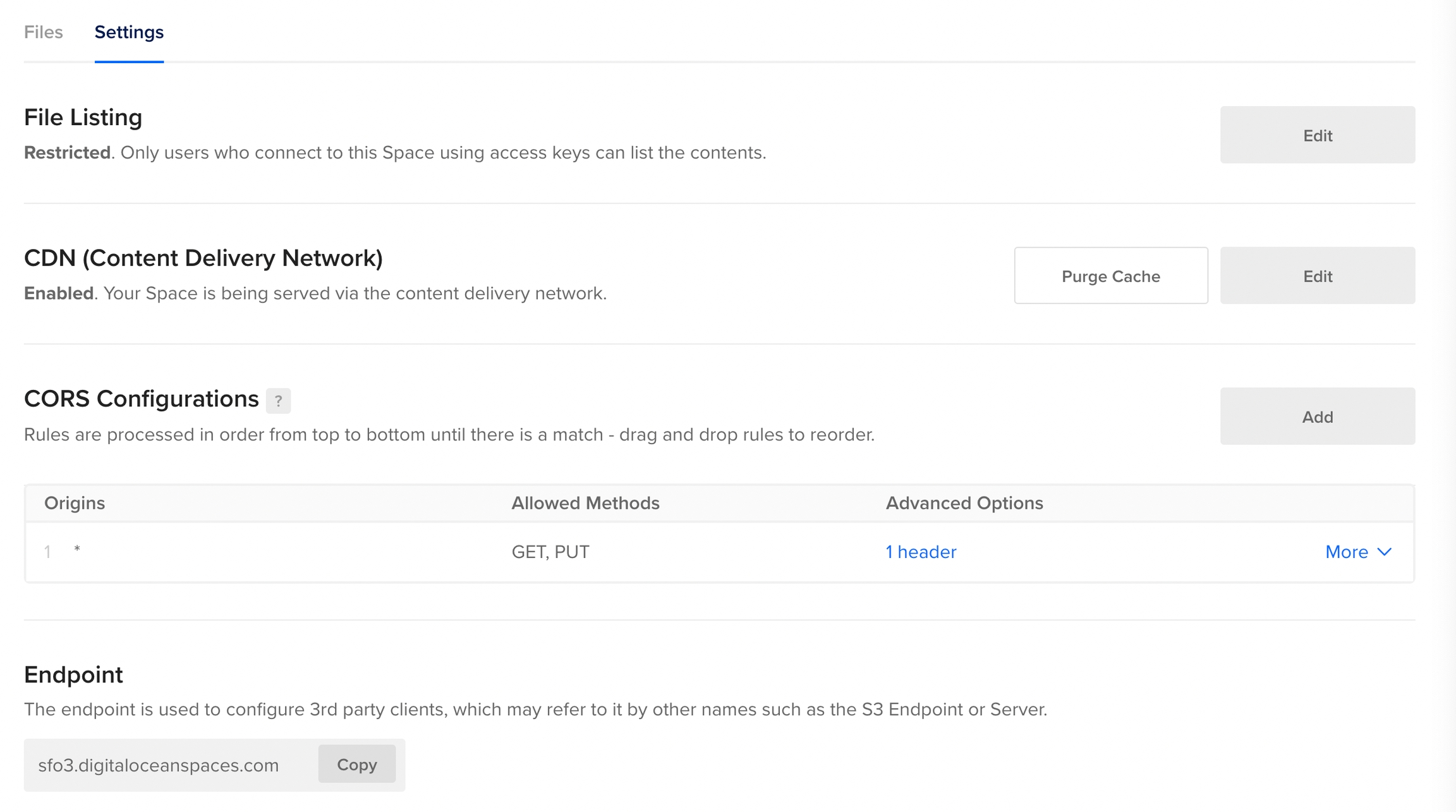Select the Settings tab
This screenshot has height=812, width=1456.
tap(129, 32)
